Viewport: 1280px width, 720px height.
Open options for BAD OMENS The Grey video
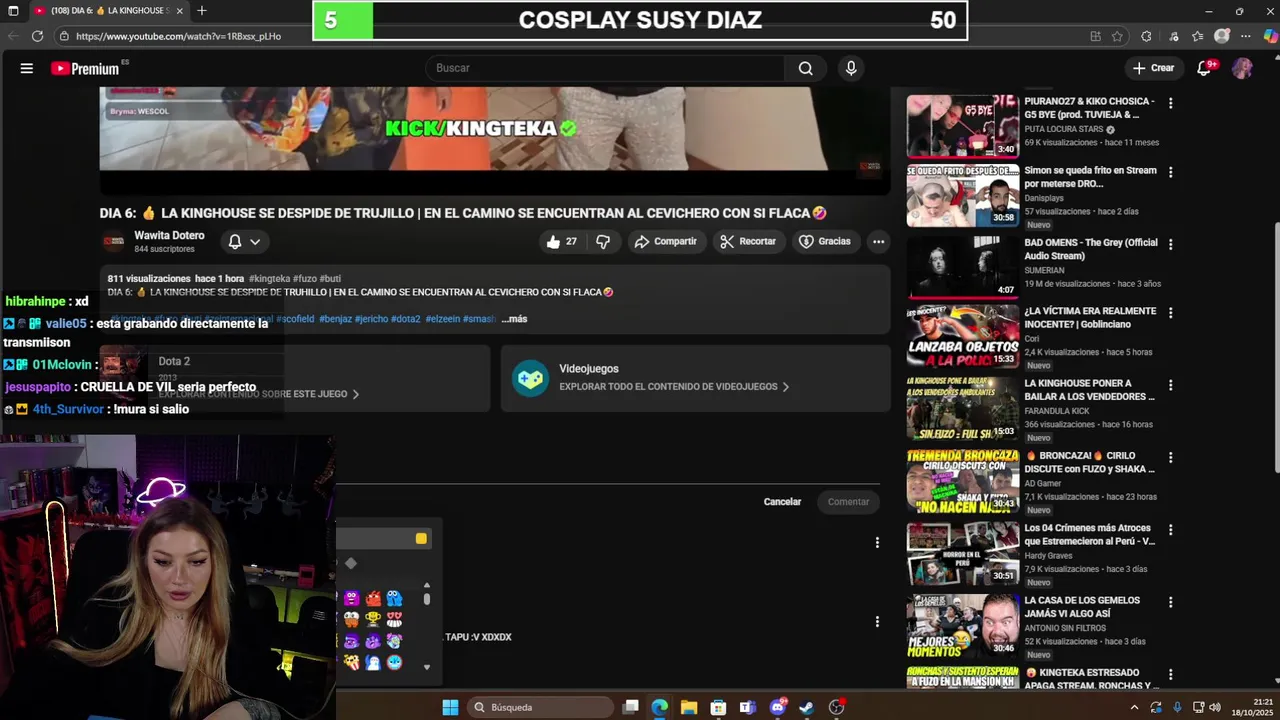1170,244
